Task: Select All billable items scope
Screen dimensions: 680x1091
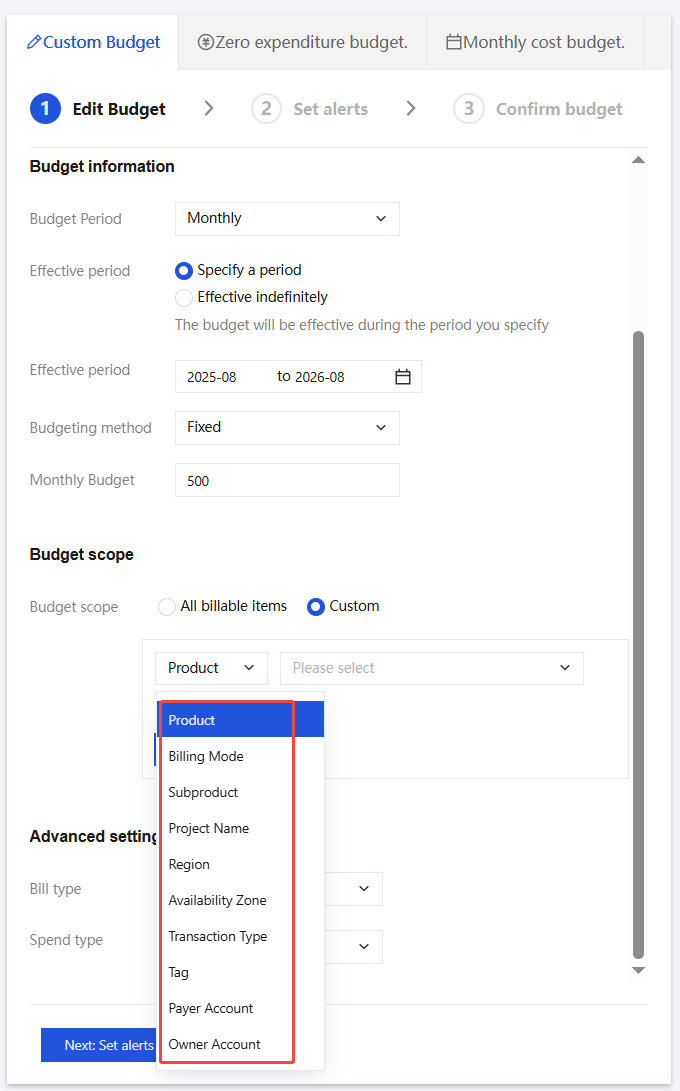Action: point(167,607)
